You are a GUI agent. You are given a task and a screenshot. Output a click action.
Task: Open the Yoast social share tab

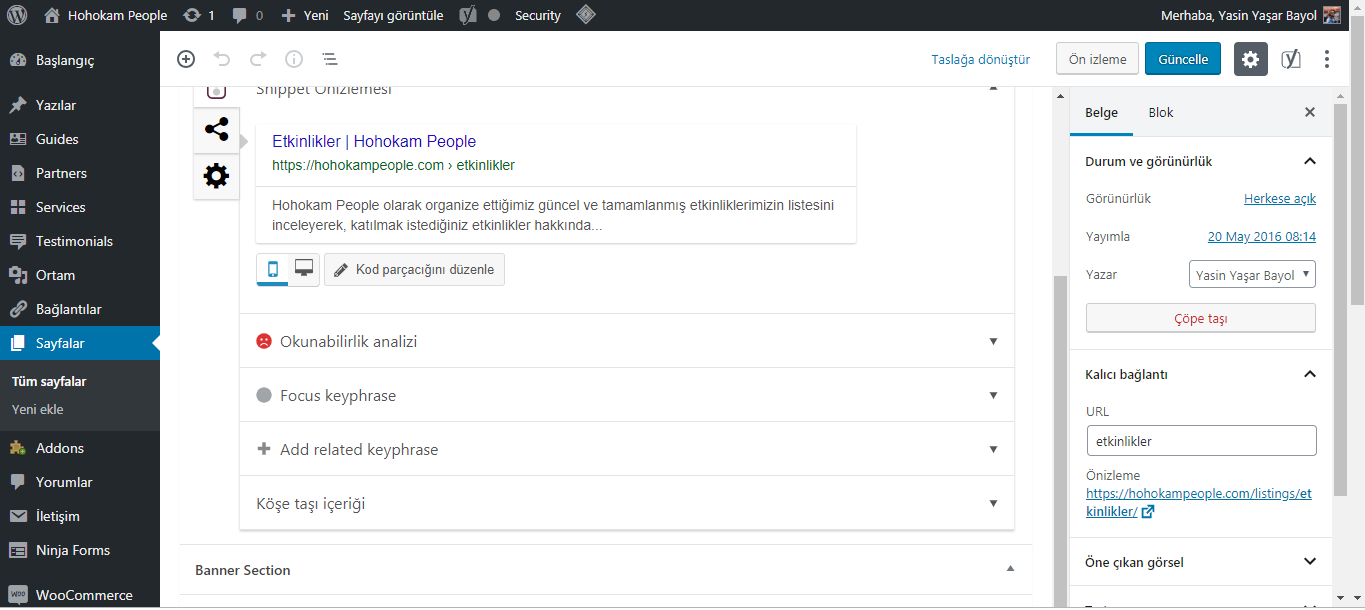[216, 130]
